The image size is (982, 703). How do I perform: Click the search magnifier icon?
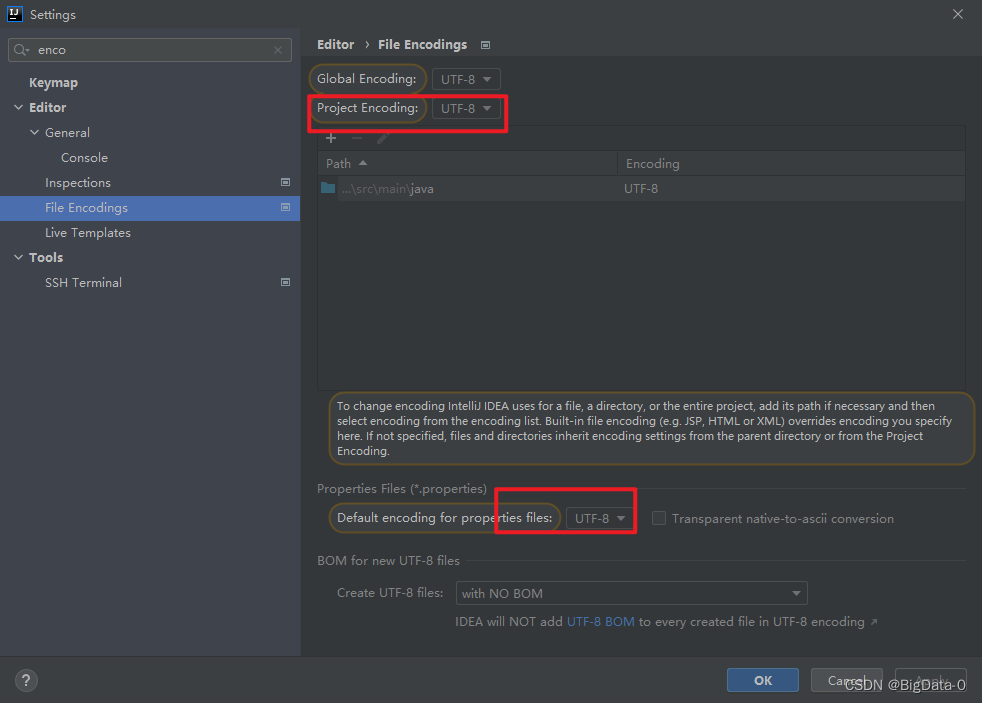(x=21, y=50)
